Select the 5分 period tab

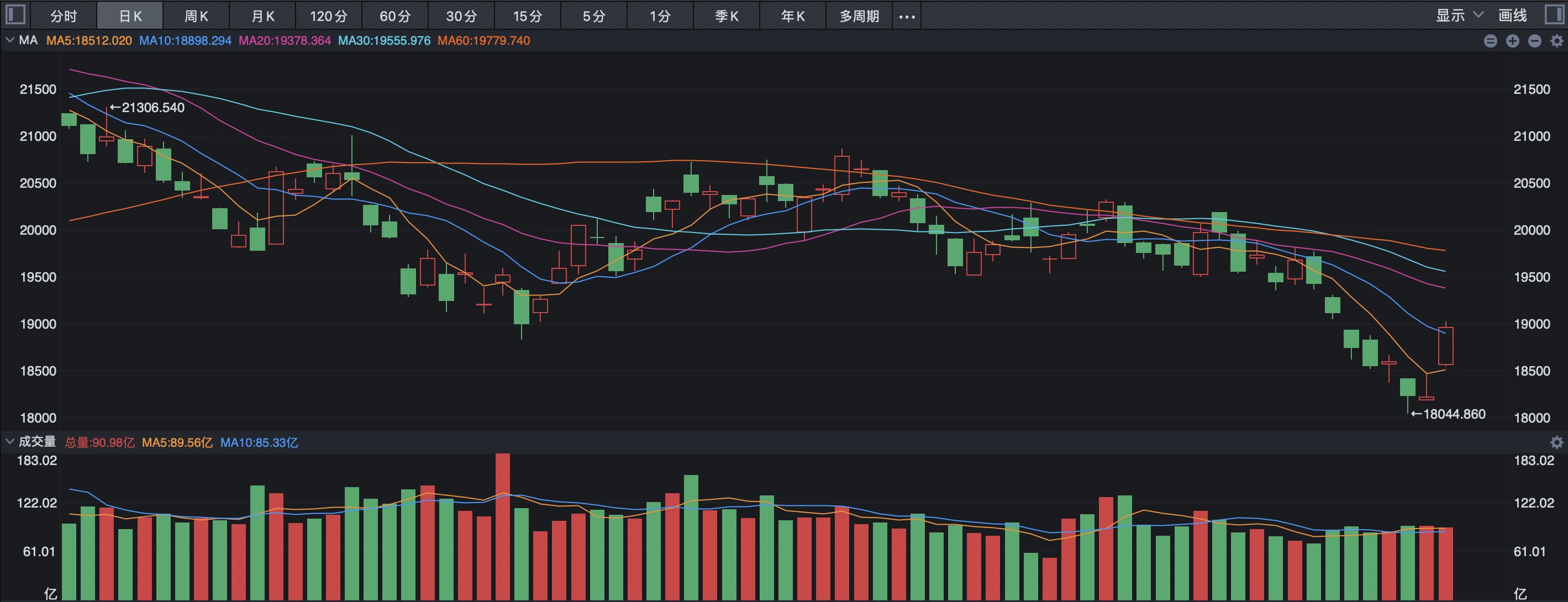click(594, 16)
